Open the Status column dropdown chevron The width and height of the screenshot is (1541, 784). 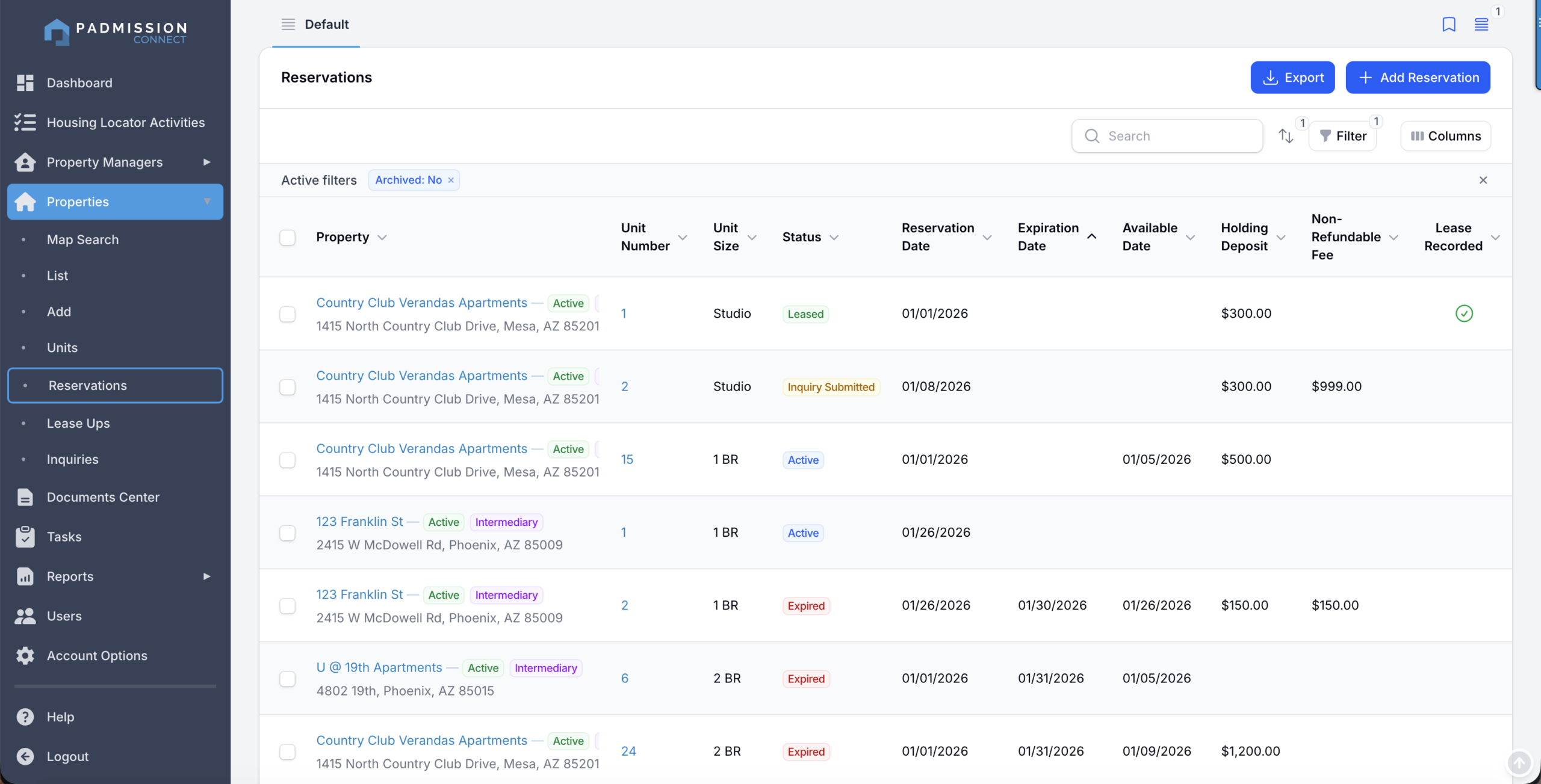click(x=834, y=238)
